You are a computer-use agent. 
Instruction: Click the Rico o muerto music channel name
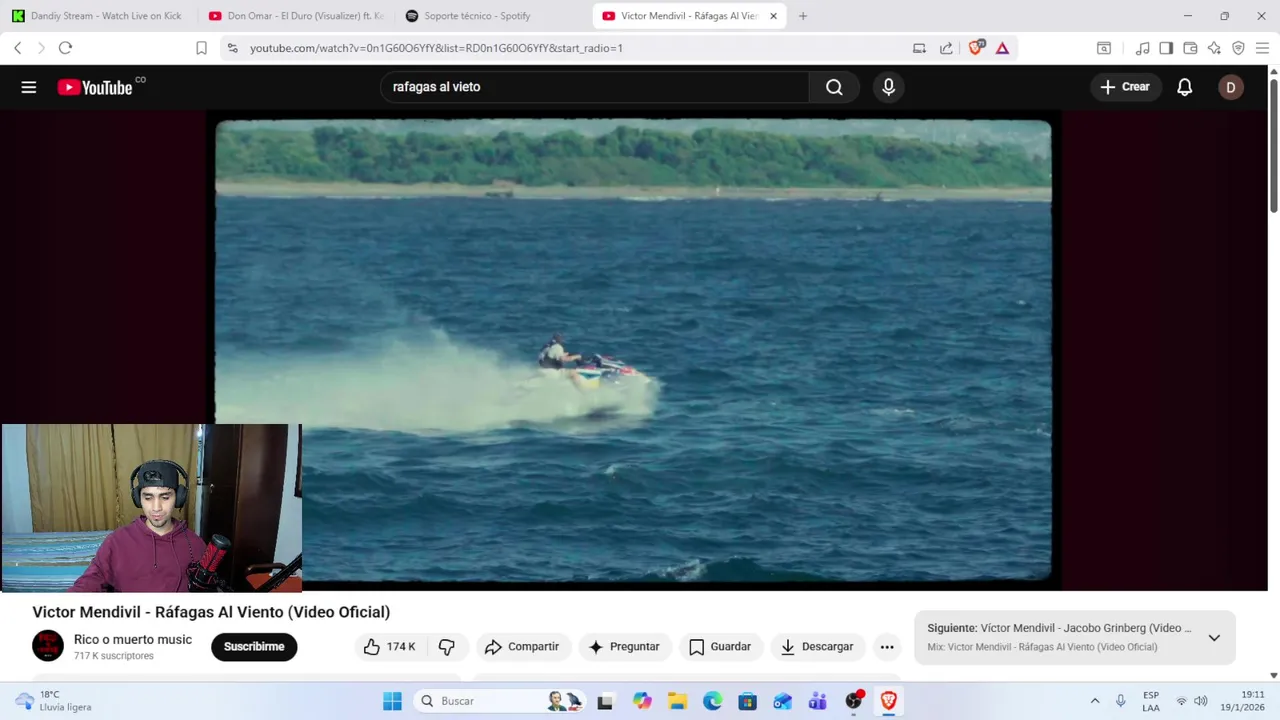point(133,639)
